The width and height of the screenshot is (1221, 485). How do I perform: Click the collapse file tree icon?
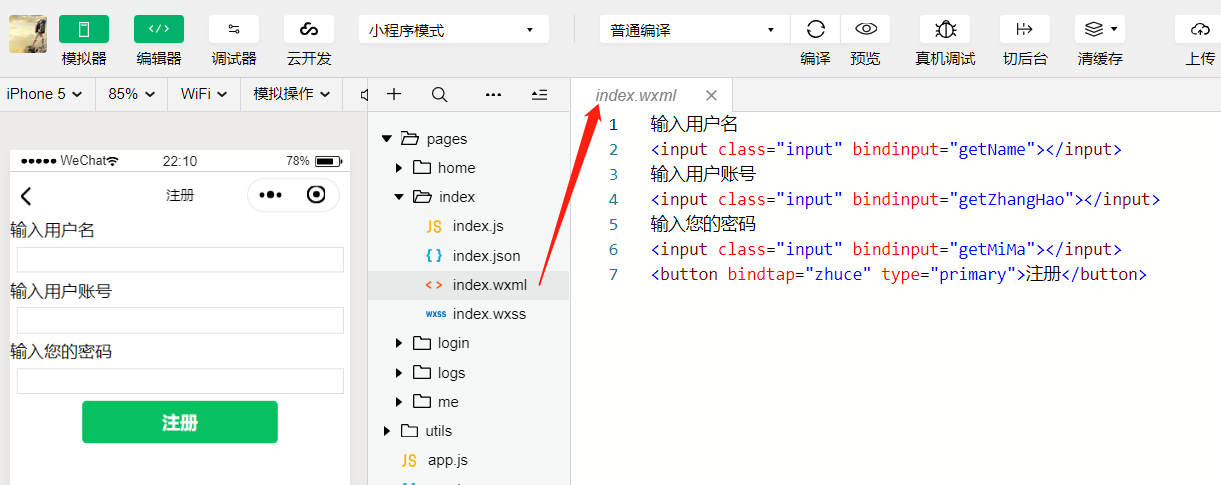(539, 94)
